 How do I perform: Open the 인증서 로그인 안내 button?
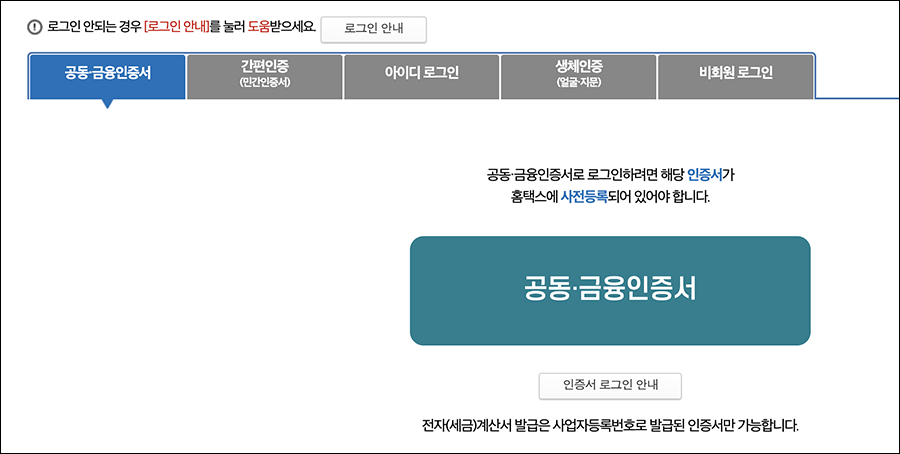point(610,385)
